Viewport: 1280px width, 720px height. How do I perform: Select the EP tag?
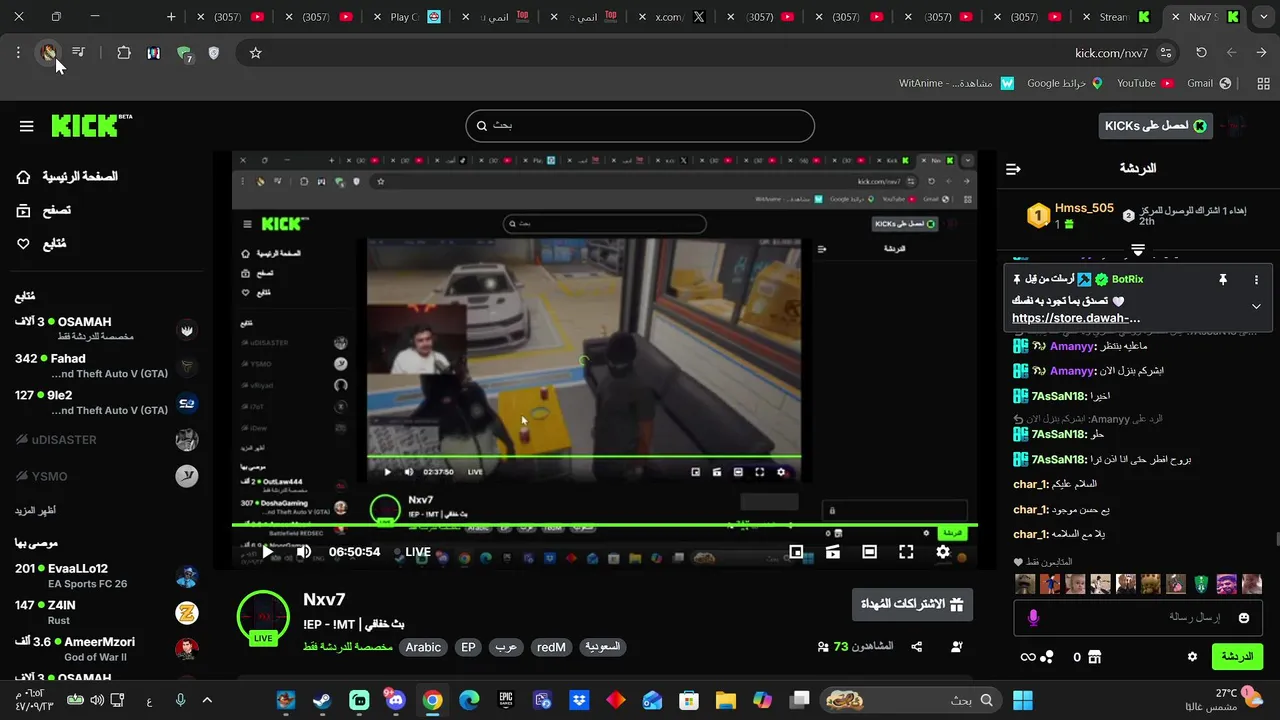468,647
